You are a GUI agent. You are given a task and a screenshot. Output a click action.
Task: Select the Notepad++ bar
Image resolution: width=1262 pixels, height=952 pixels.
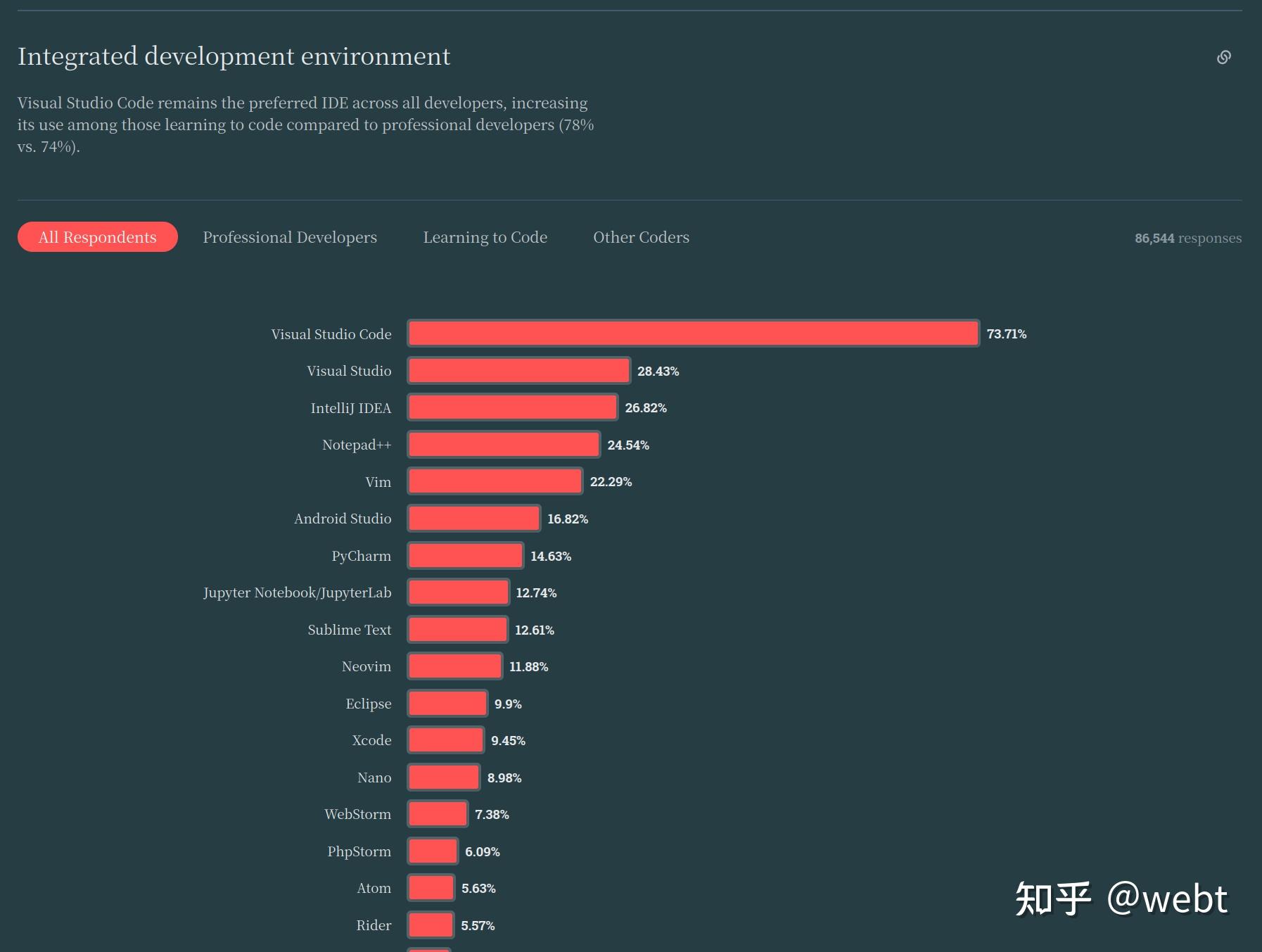(504, 445)
